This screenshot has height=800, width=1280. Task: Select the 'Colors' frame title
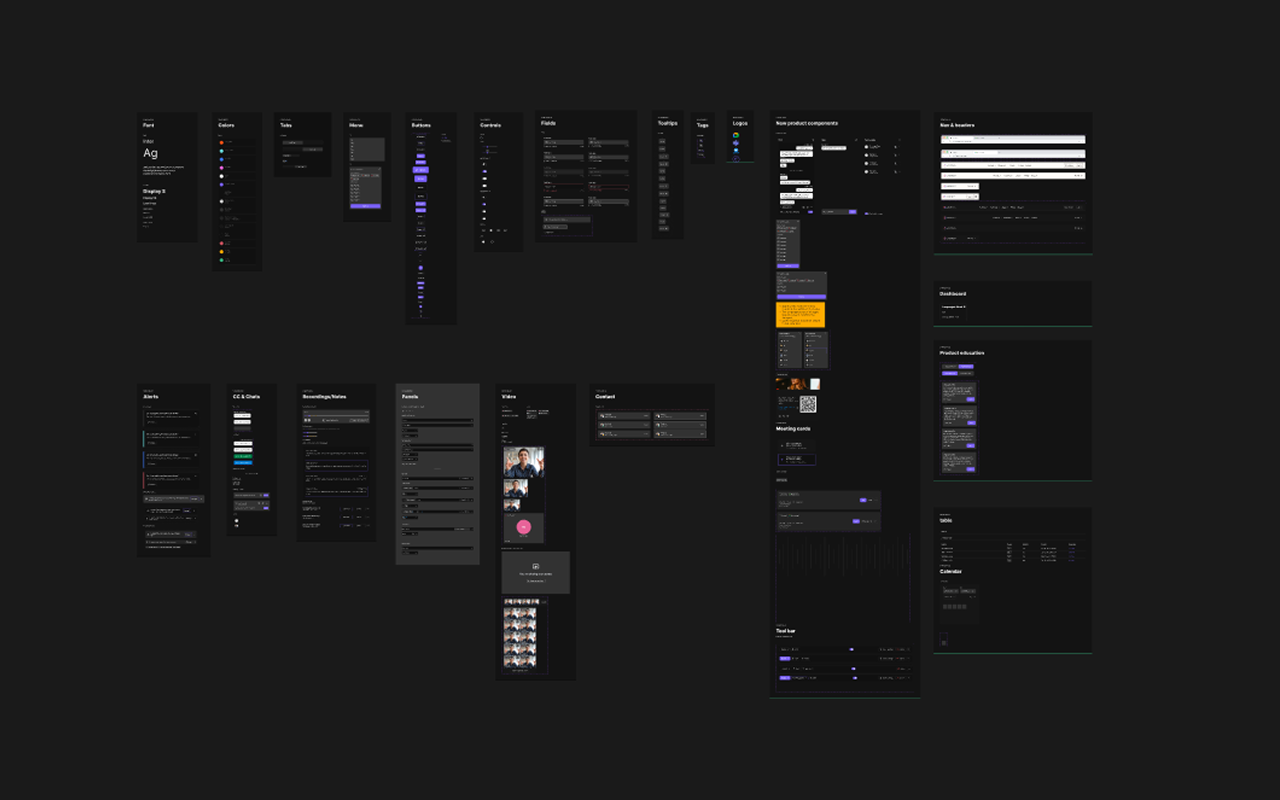[x=226, y=125]
